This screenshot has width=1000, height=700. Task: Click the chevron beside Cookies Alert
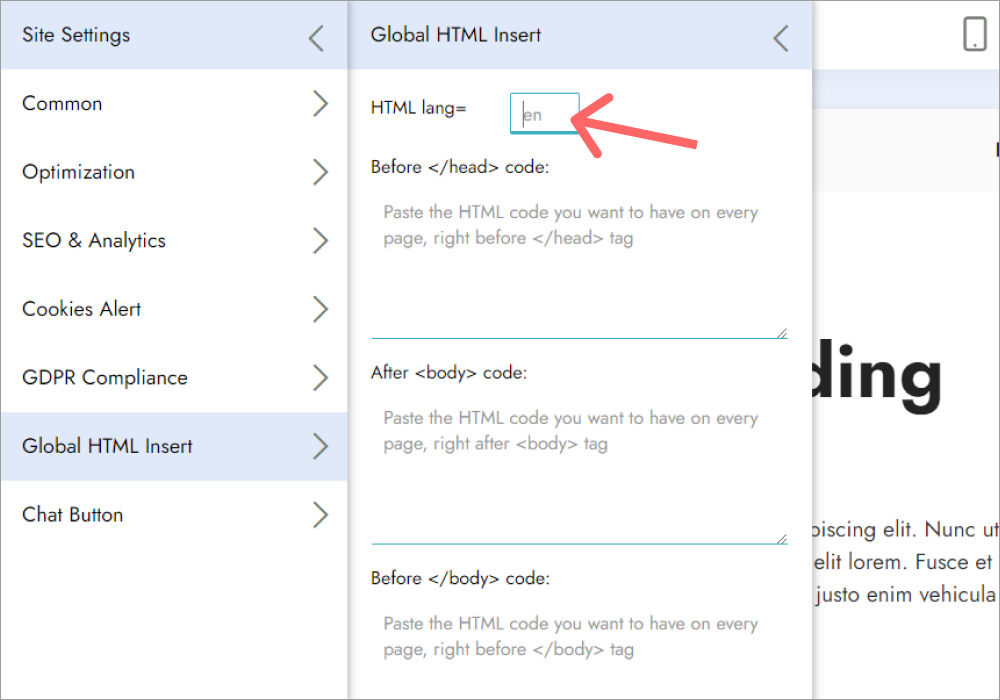(319, 309)
